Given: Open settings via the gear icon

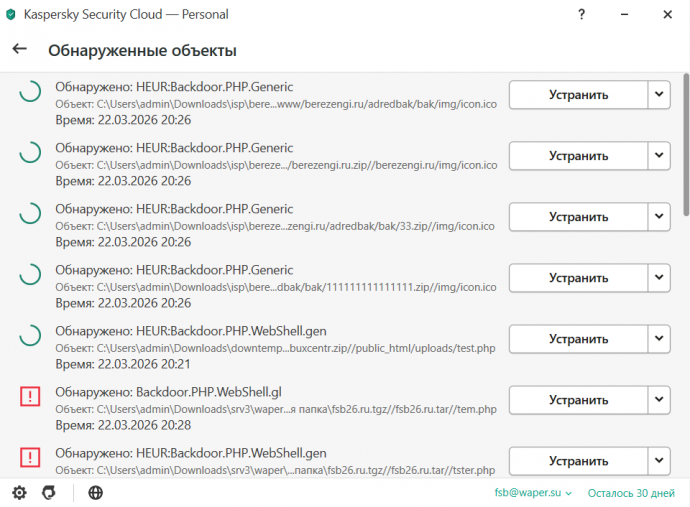Looking at the screenshot, I should click(x=19, y=492).
